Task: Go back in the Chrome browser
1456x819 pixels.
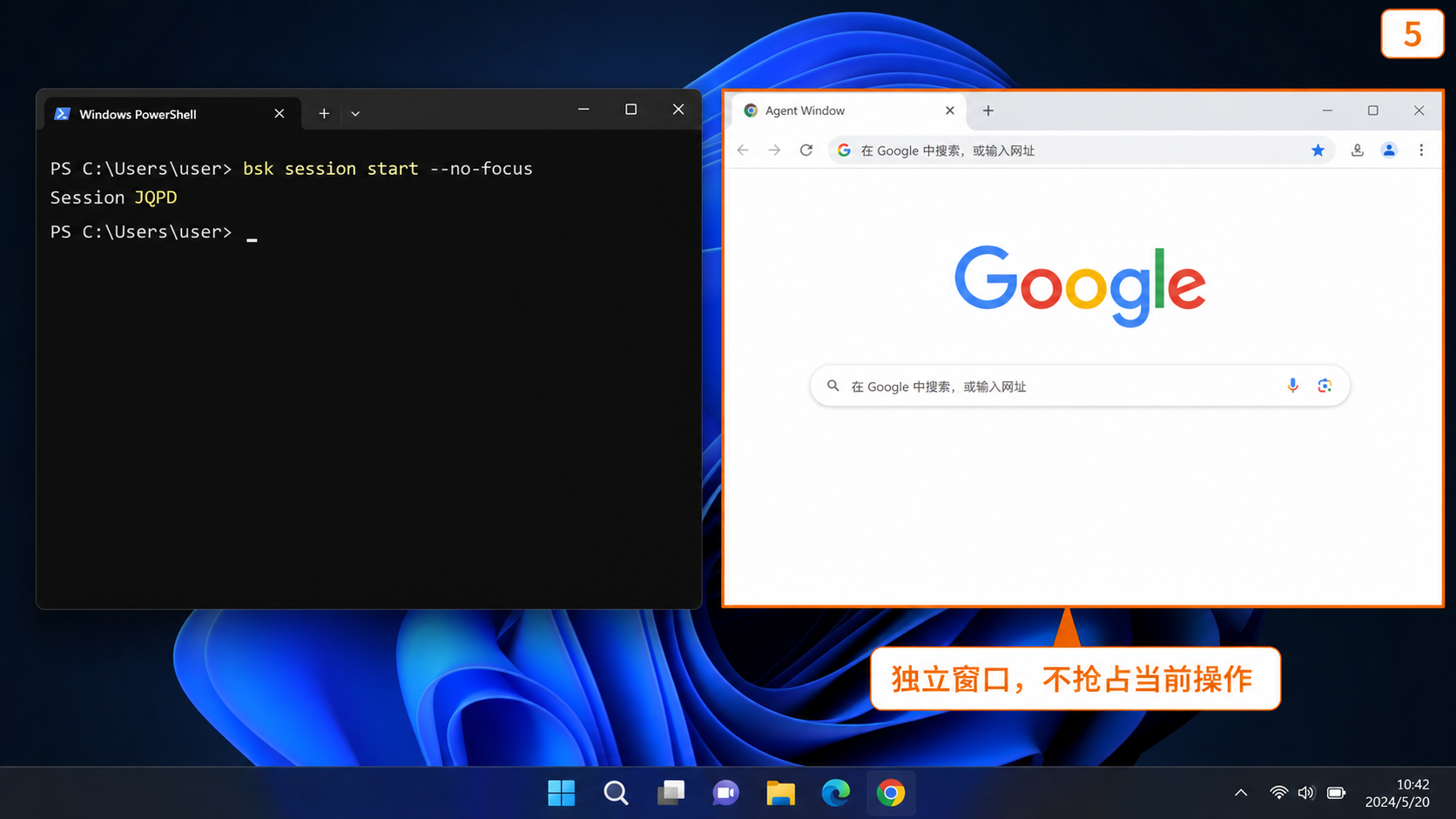Action: [x=743, y=151]
